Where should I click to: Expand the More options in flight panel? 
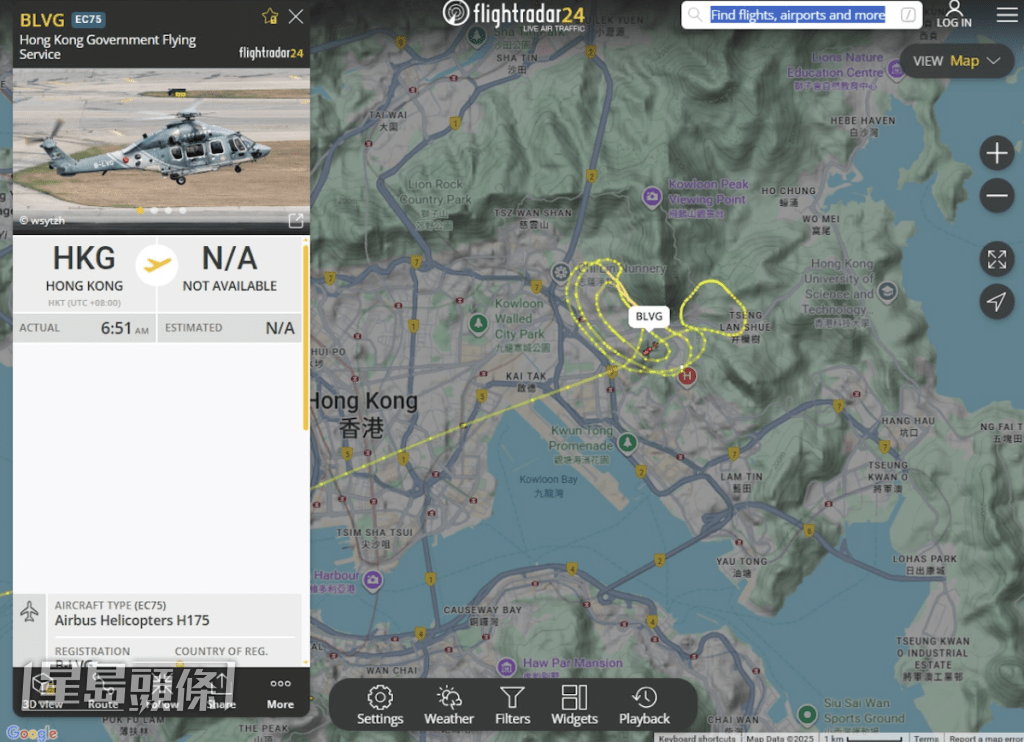[x=280, y=693]
